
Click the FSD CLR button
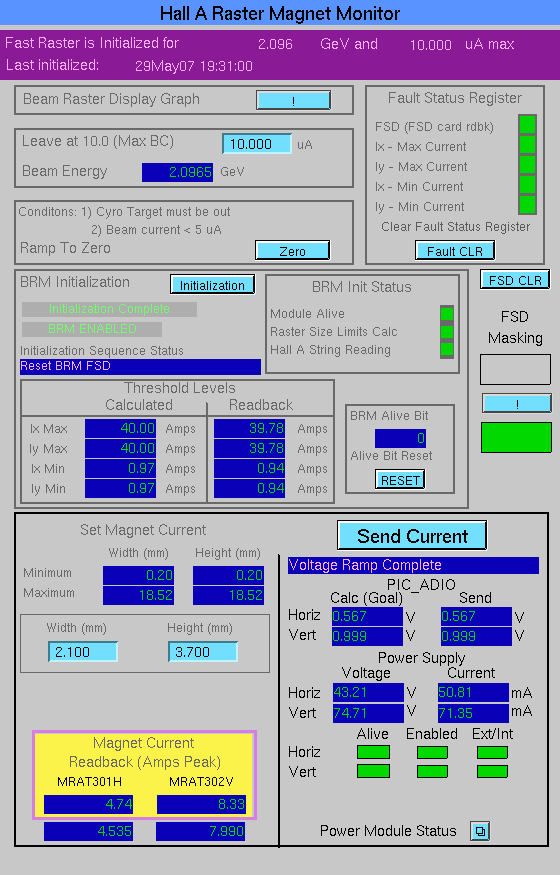click(515, 280)
